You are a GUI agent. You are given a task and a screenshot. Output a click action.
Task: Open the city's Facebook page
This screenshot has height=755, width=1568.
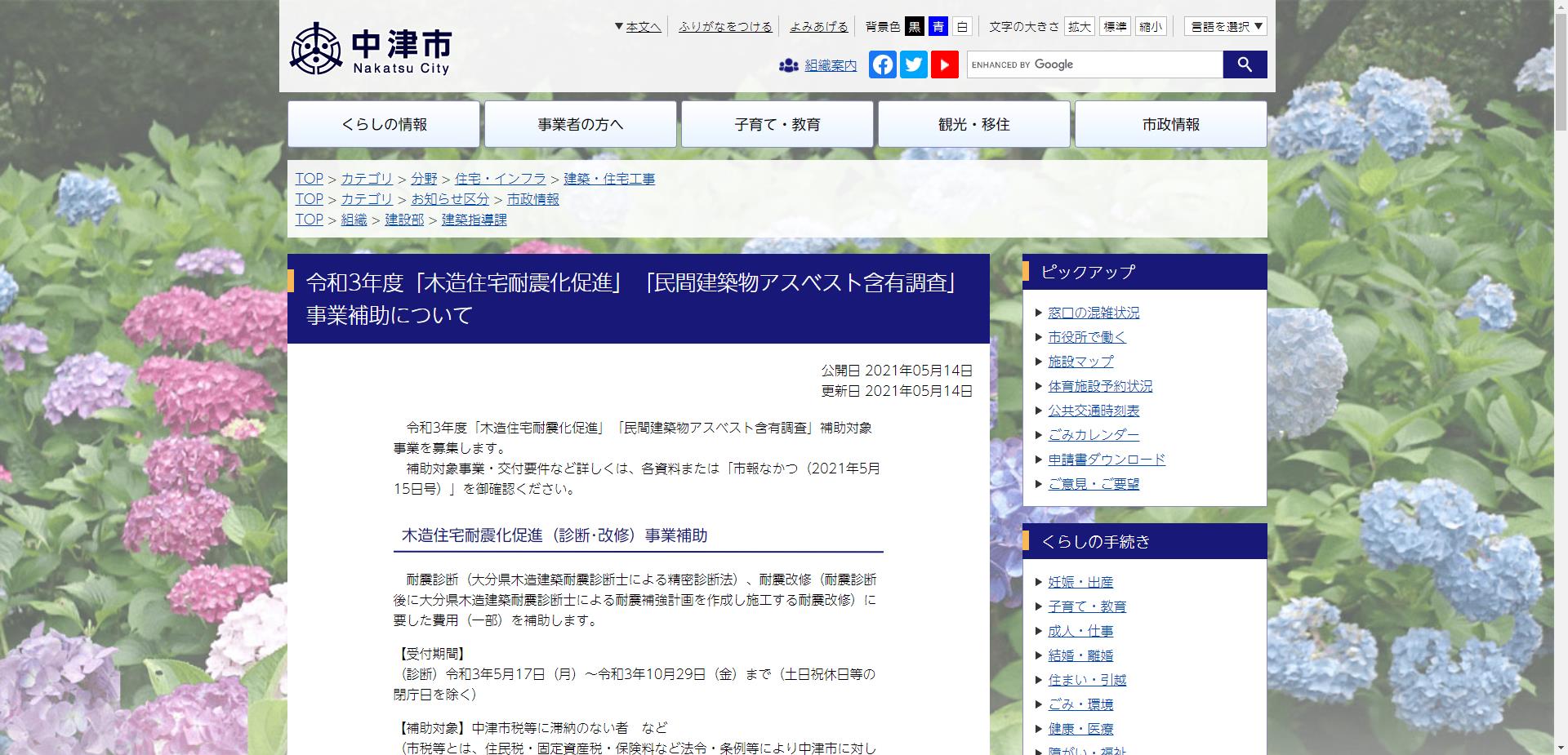[x=882, y=64]
